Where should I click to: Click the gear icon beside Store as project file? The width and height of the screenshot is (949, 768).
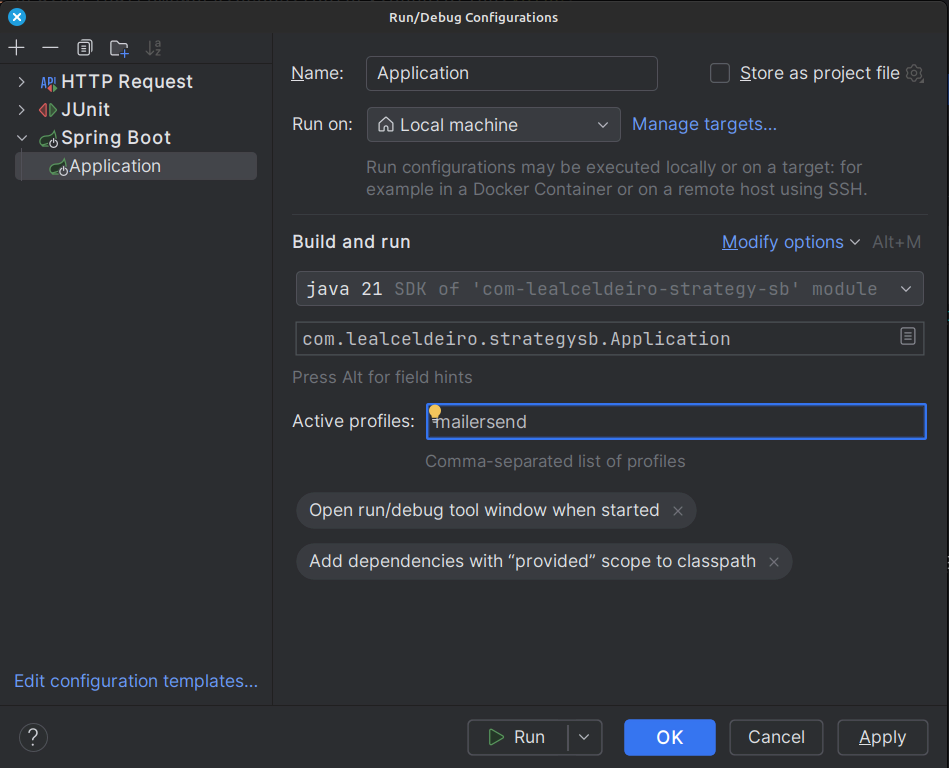[914, 73]
